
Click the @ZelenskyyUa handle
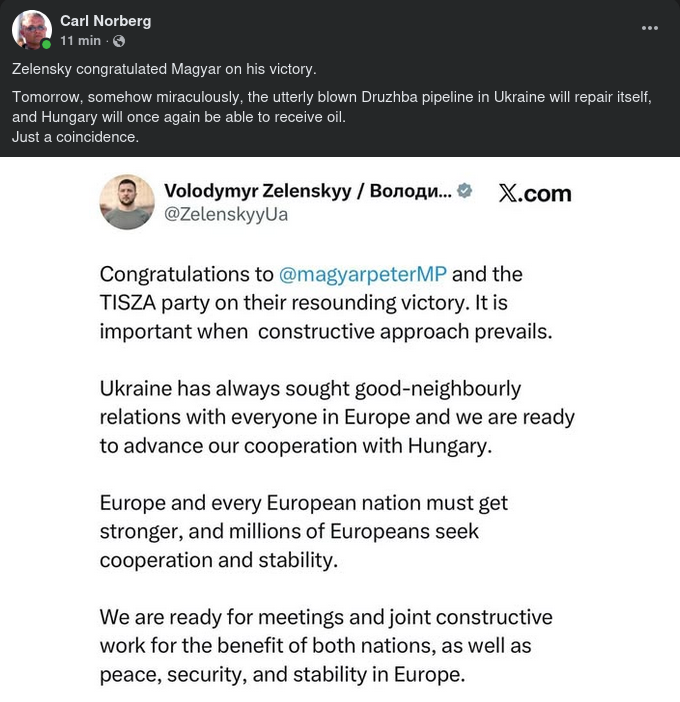226,214
